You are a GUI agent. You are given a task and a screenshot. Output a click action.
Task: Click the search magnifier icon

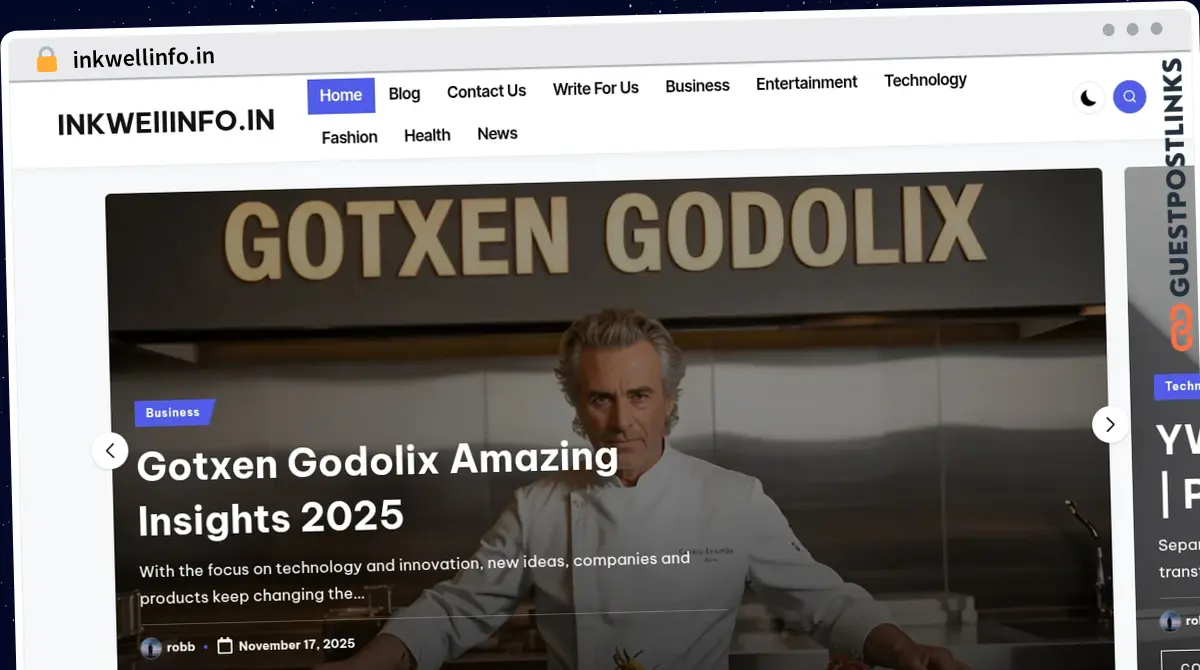coord(1129,97)
